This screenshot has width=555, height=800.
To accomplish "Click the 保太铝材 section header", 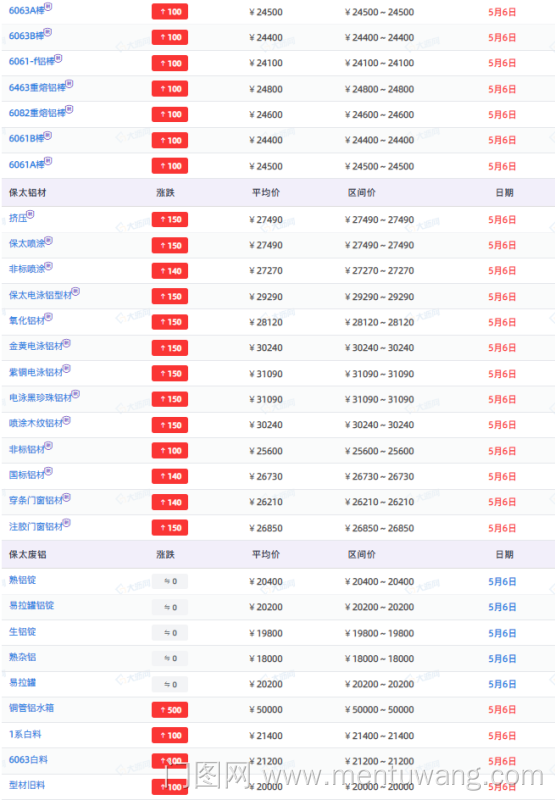I will [28, 193].
